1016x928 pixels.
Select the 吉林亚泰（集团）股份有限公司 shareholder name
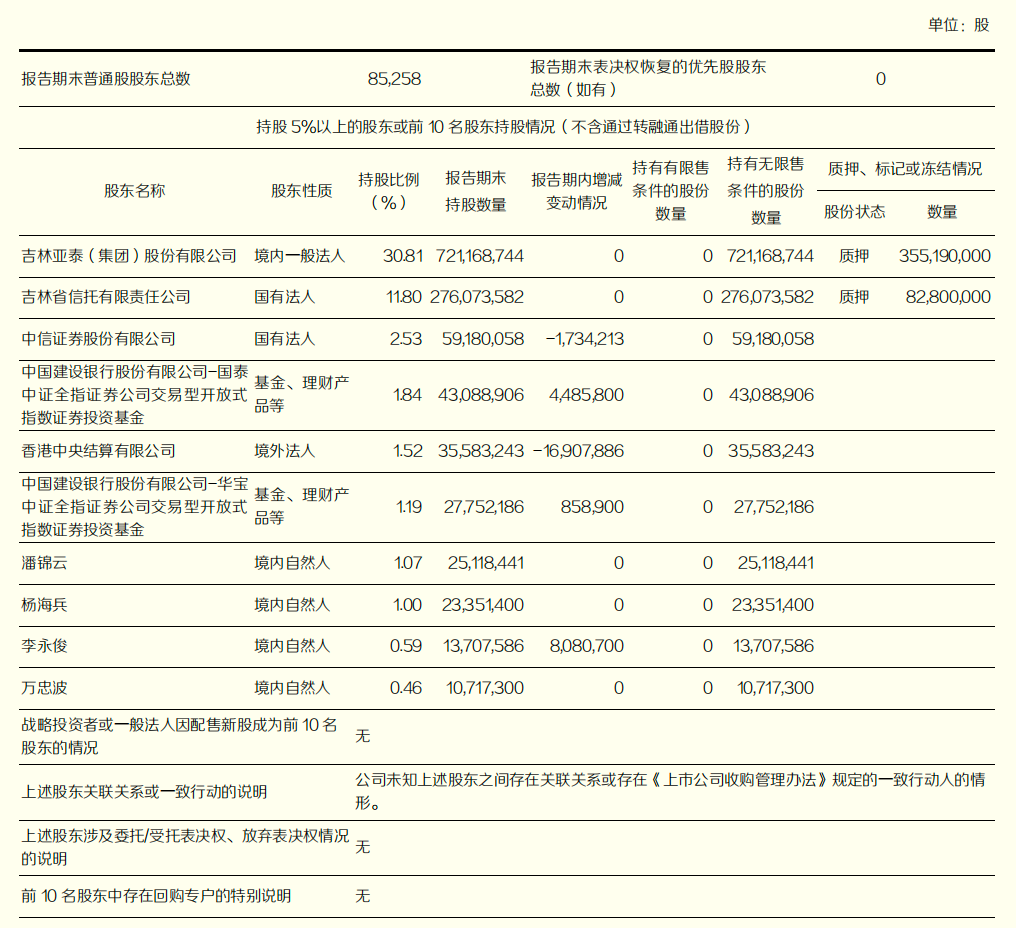point(129,256)
